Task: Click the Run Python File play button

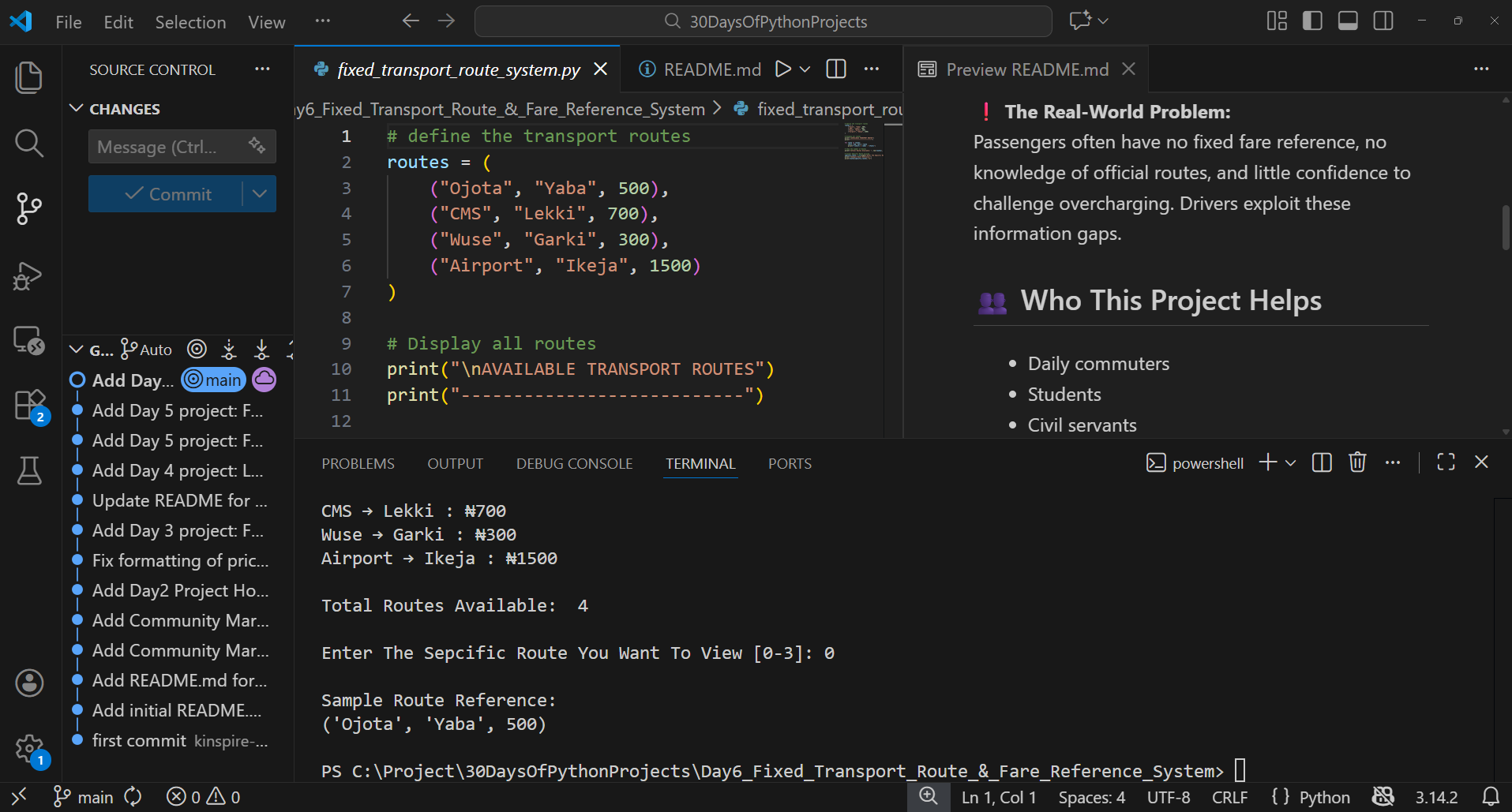Action: pyautogui.click(x=782, y=69)
